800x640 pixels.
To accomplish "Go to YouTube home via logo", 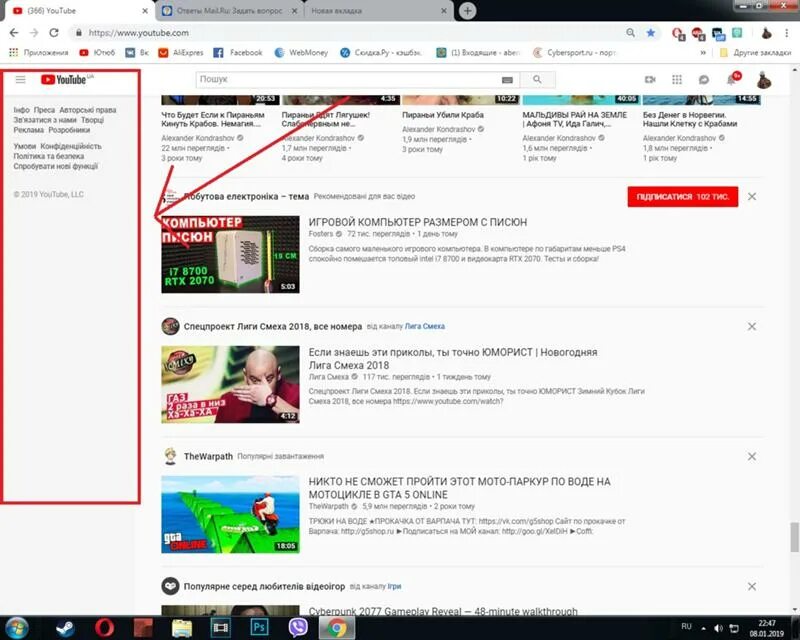I will click(65, 79).
